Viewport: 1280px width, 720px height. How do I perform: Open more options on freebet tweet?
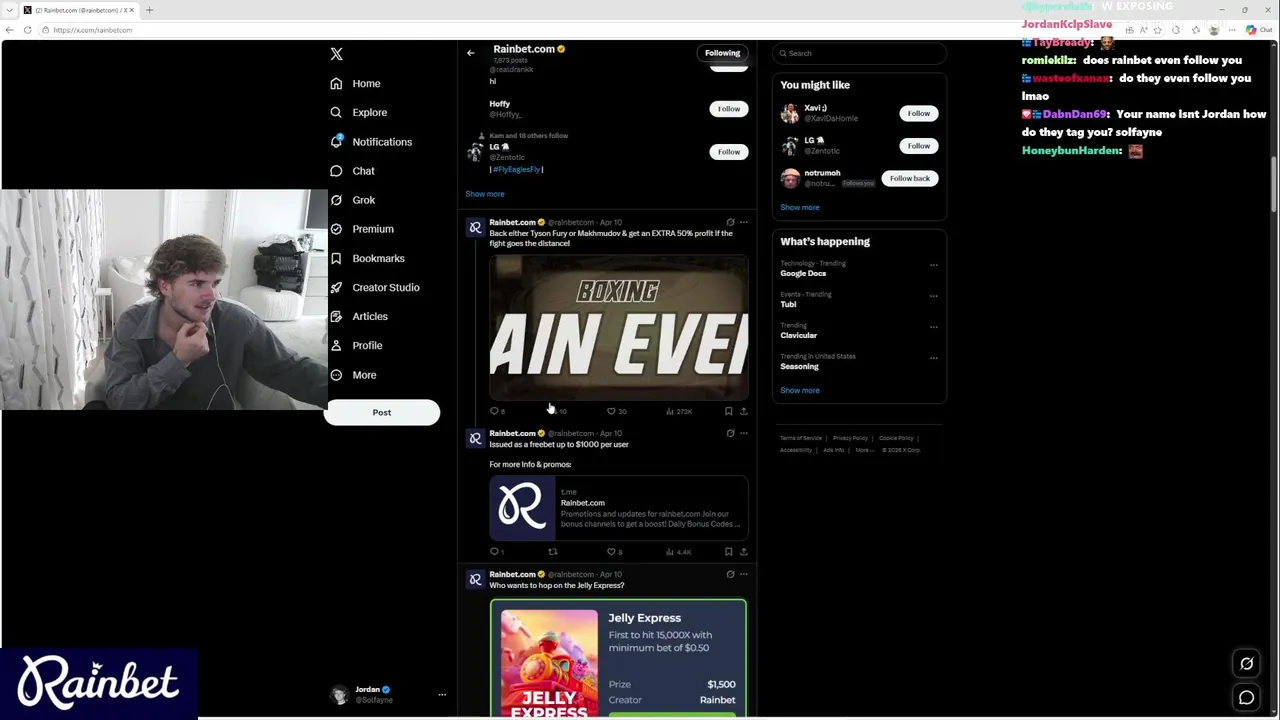743,433
